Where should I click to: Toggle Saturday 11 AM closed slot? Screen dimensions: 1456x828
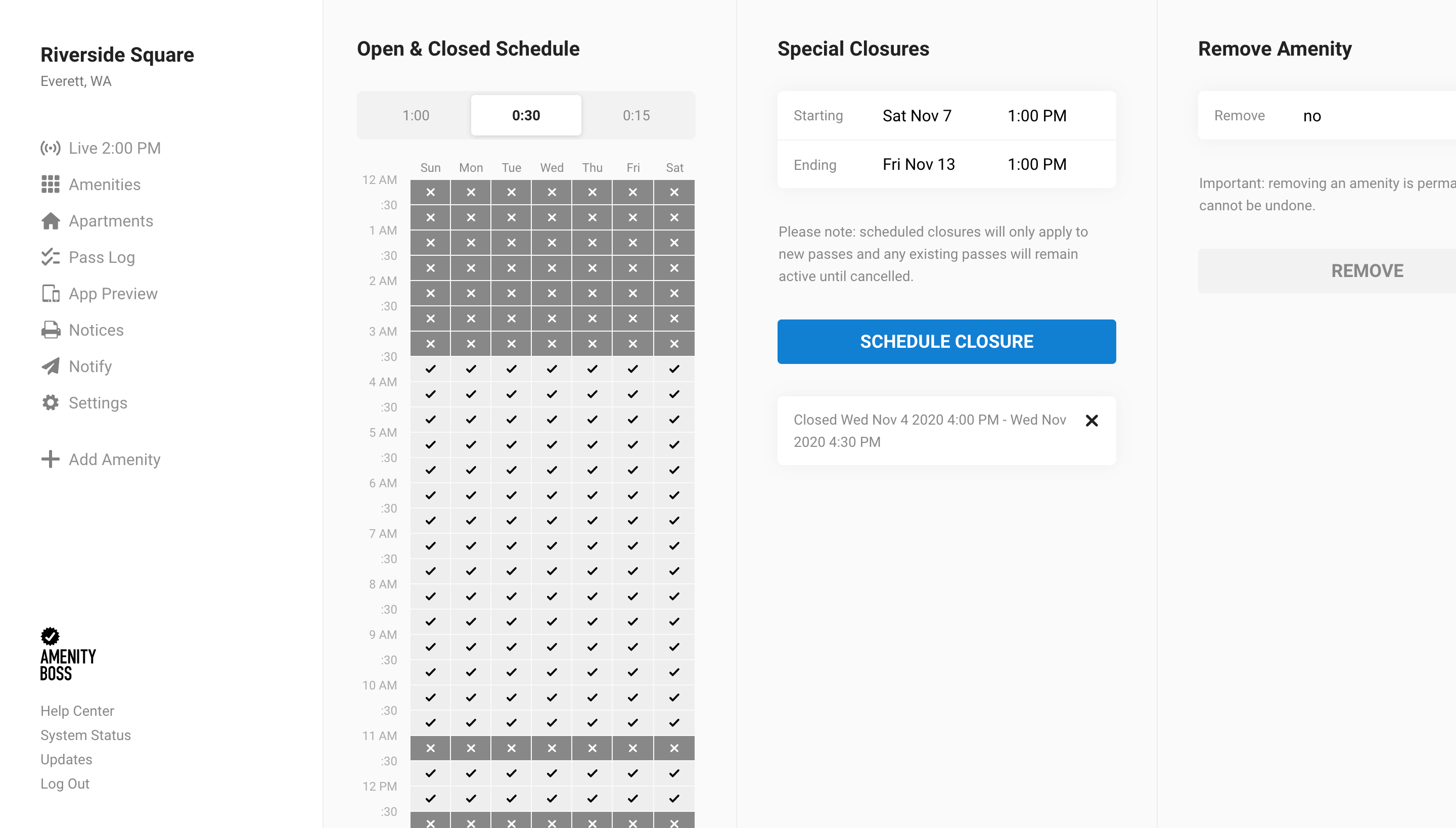pyautogui.click(x=674, y=748)
